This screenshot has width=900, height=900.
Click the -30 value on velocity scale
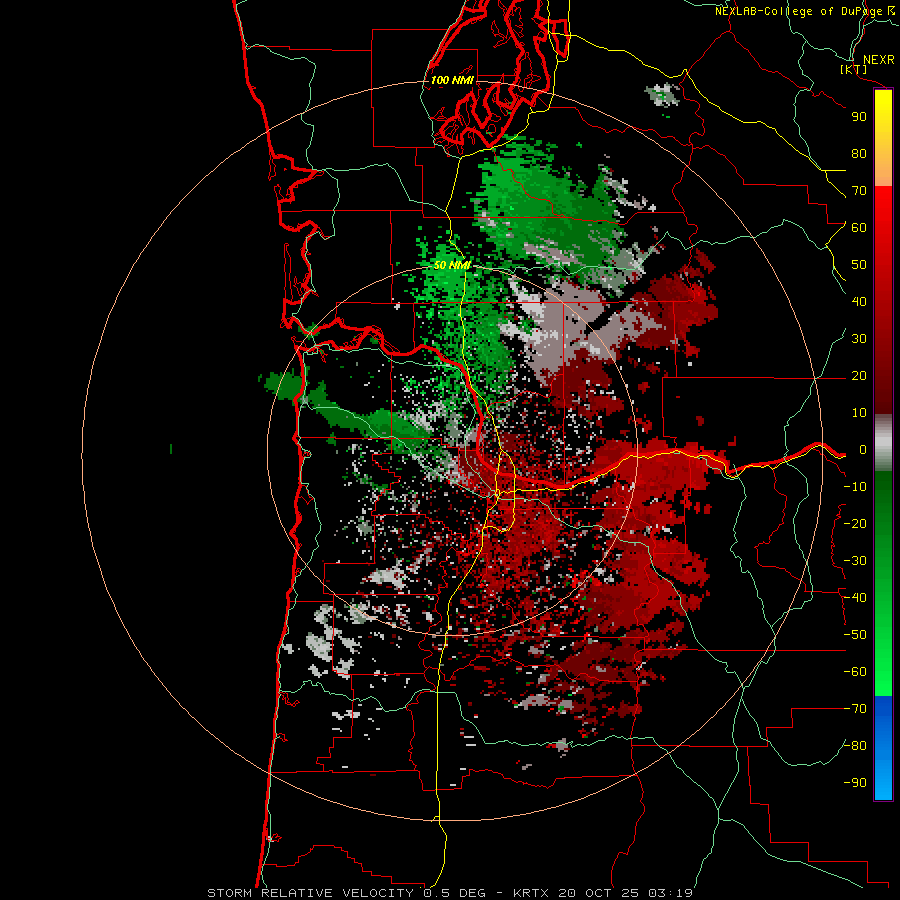point(855,561)
